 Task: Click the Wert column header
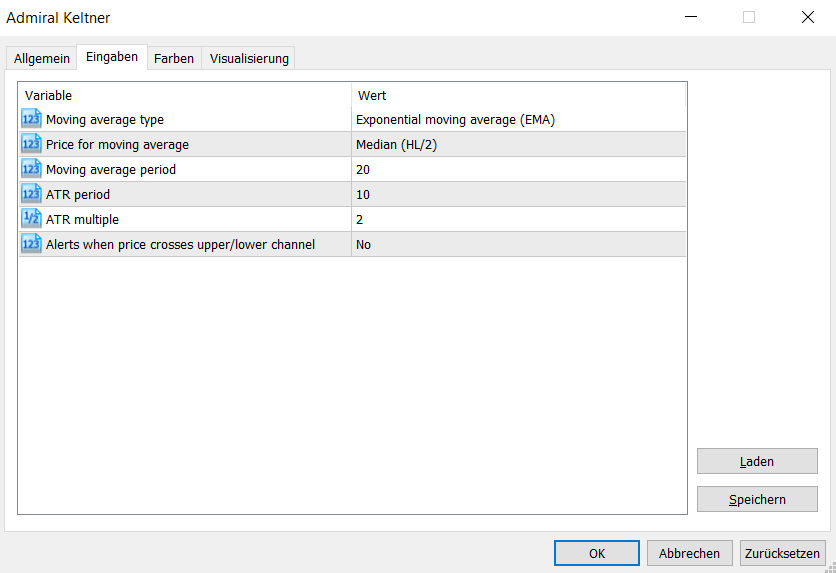[x=518, y=95]
